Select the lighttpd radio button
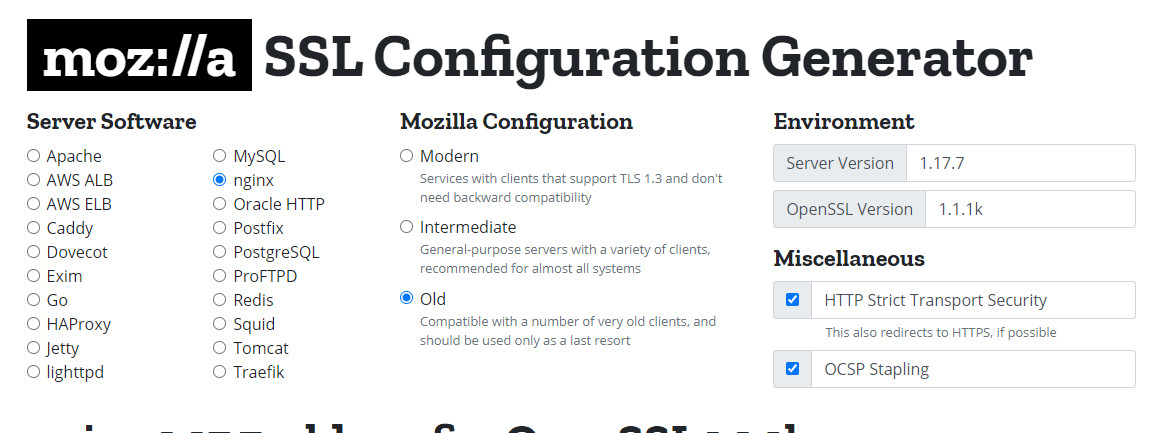Image resolution: width=1159 pixels, height=433 pixels. 34,372
